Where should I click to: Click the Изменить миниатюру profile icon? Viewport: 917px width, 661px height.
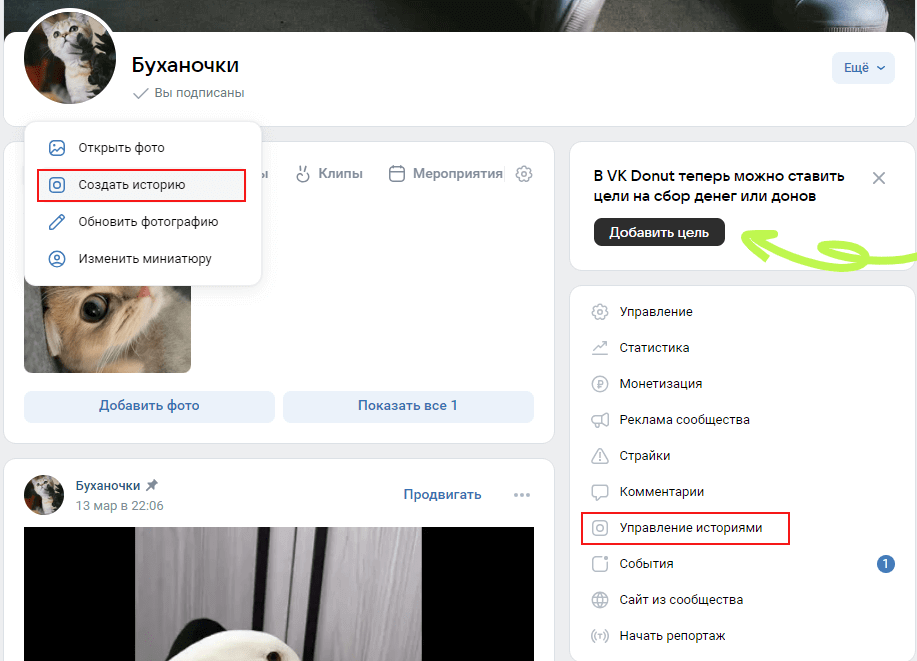[57, 259]
